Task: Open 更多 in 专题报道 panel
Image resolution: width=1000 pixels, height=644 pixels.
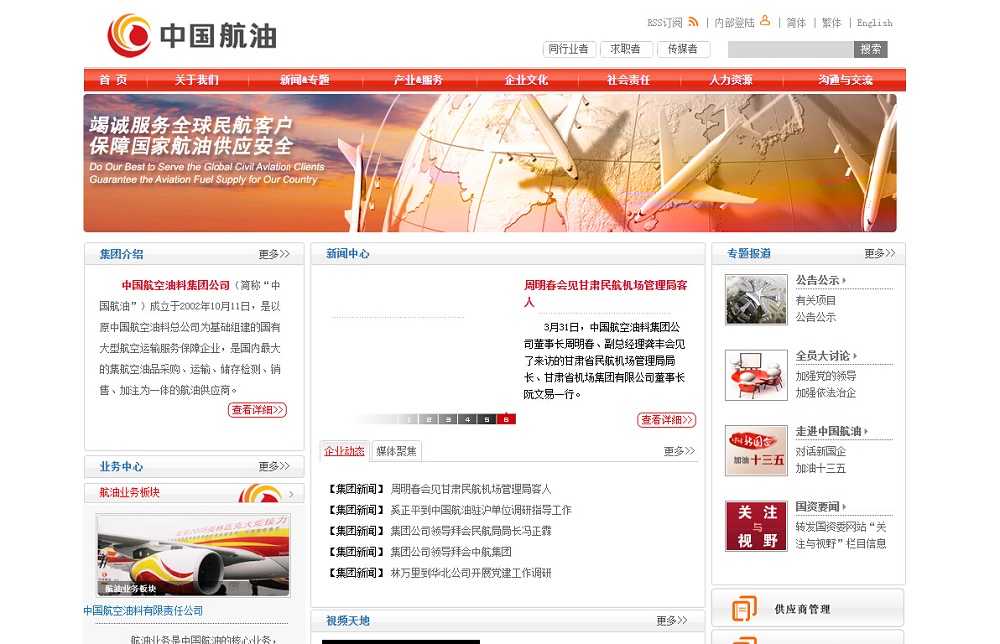Action: click(880, 254)
